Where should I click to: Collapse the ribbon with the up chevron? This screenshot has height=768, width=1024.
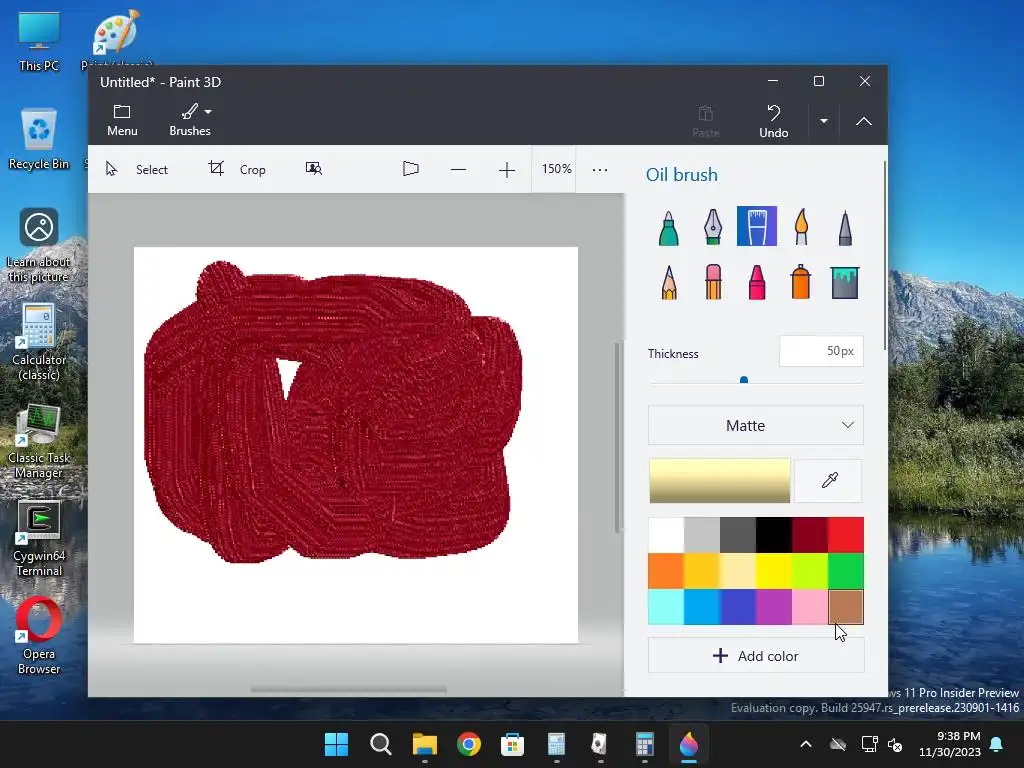(x=863, y=121)
